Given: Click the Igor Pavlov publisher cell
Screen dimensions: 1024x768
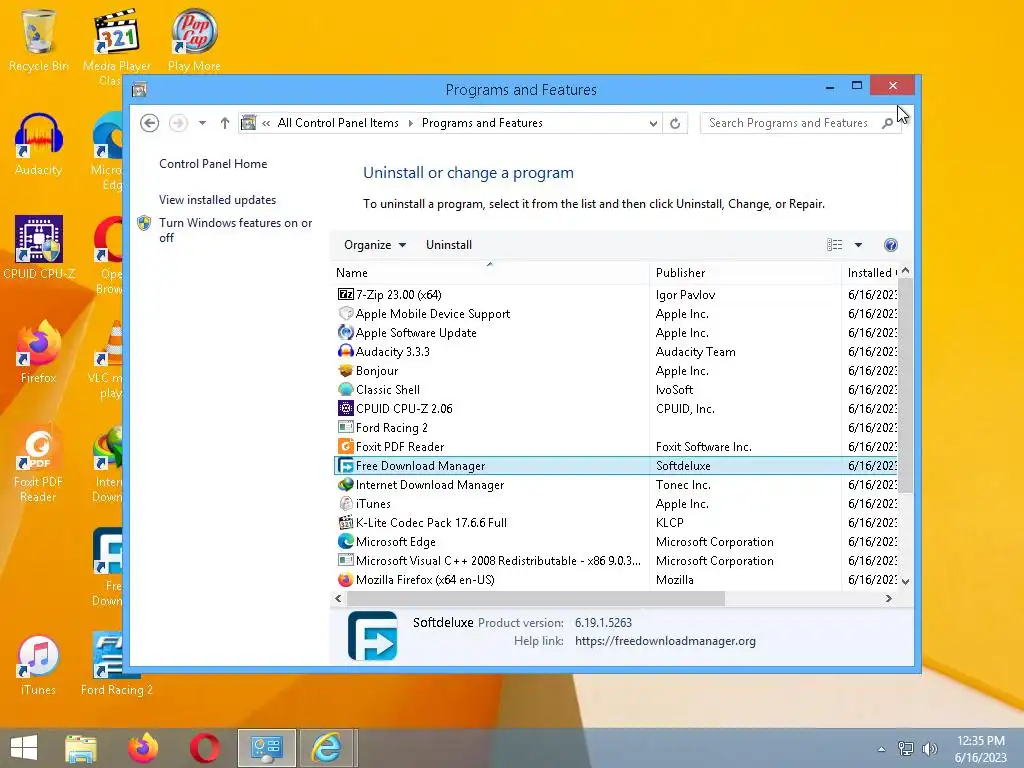Looking at the screenshot, I should tap(685, 295).
